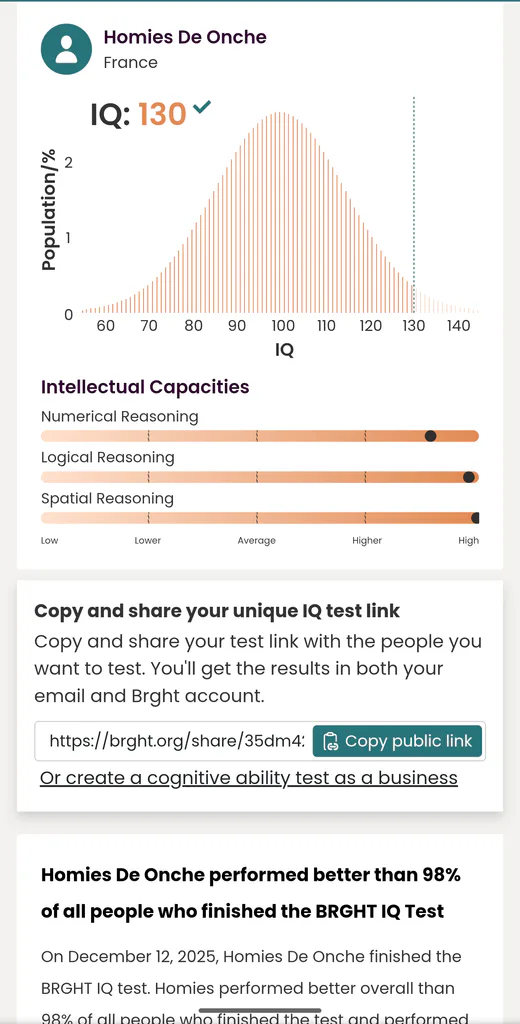Click the user profile avatar icon

66,49
